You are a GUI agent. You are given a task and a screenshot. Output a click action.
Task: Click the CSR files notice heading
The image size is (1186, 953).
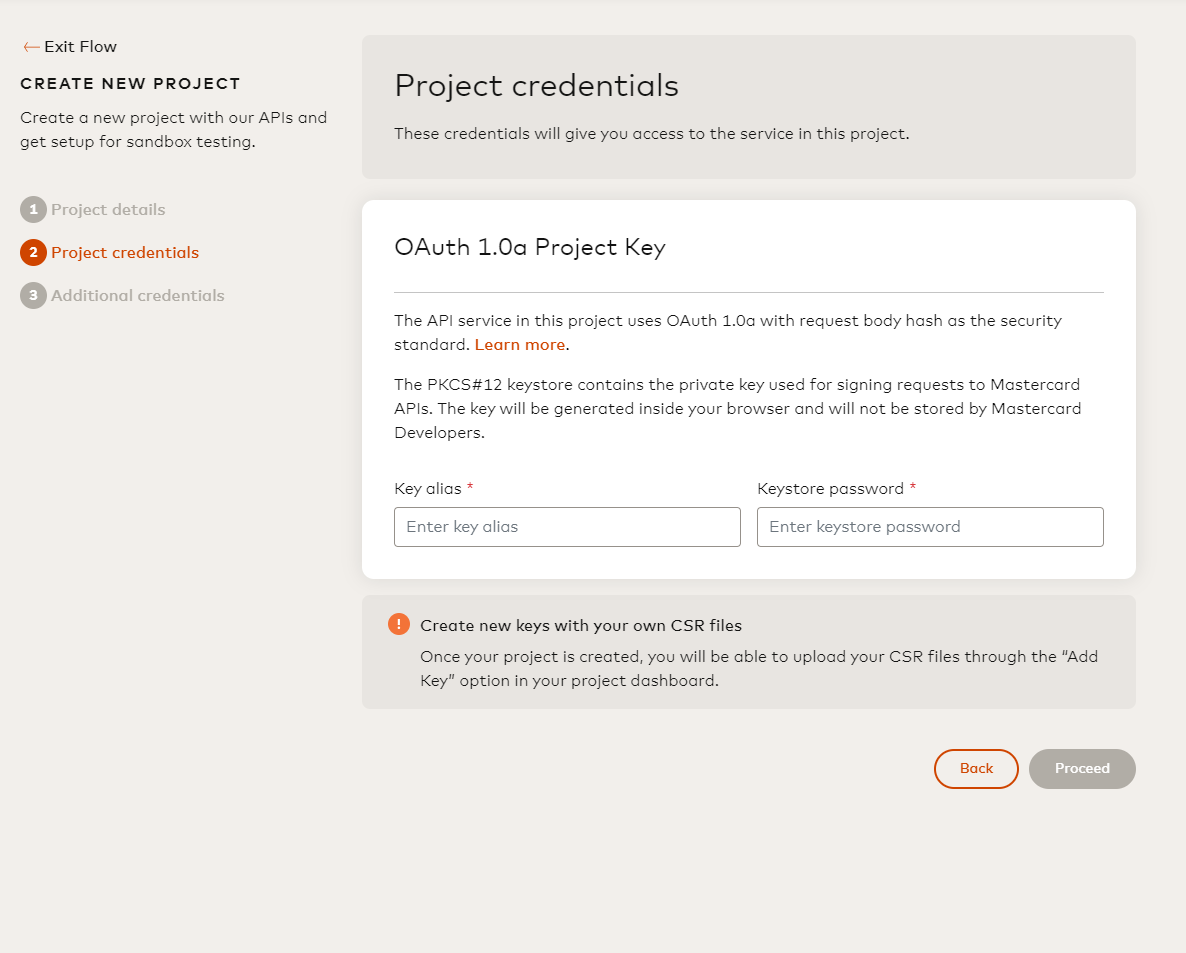[x=581, y=626]
